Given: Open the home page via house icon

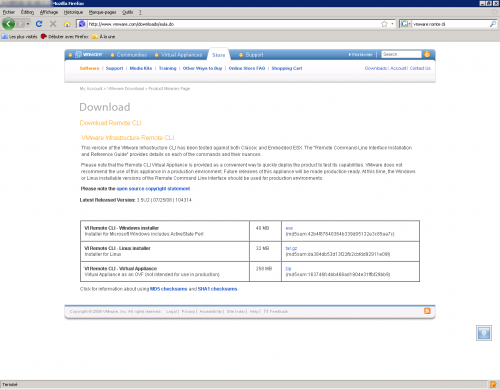Looking at the screenshot, I should (x=67, y=24).
